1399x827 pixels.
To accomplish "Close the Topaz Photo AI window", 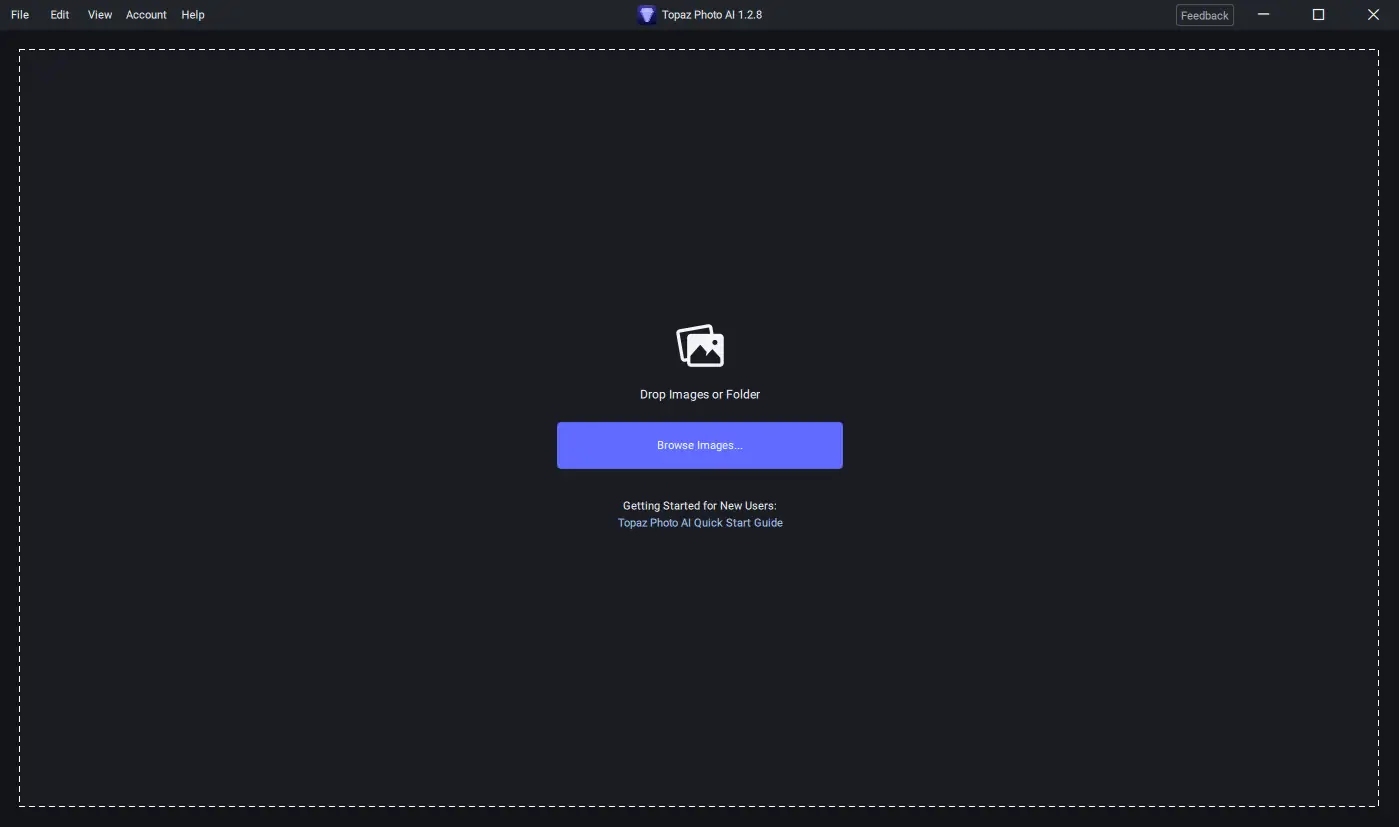I will [x=1373, y=15].
